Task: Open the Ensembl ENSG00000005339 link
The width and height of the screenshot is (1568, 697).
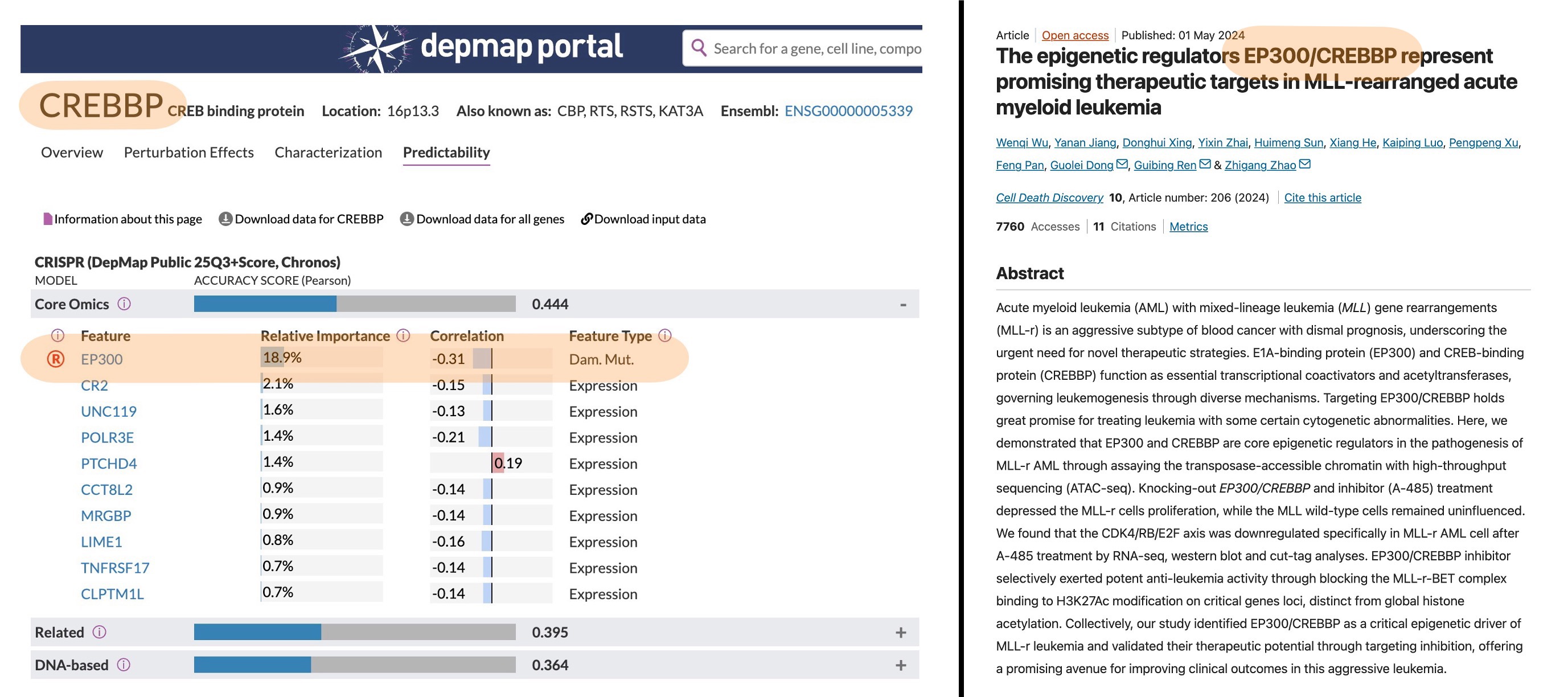Action: (848, 111)
